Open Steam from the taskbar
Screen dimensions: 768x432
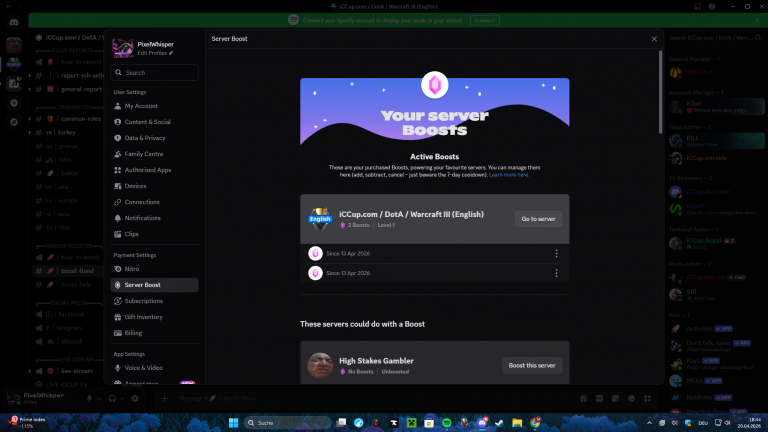tap(499, 423)
